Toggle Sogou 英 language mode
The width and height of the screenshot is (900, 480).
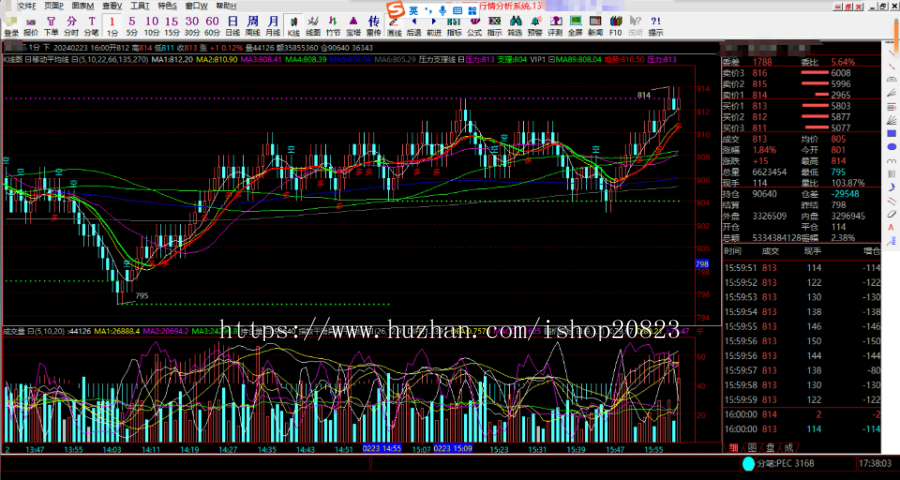[413, 10]
